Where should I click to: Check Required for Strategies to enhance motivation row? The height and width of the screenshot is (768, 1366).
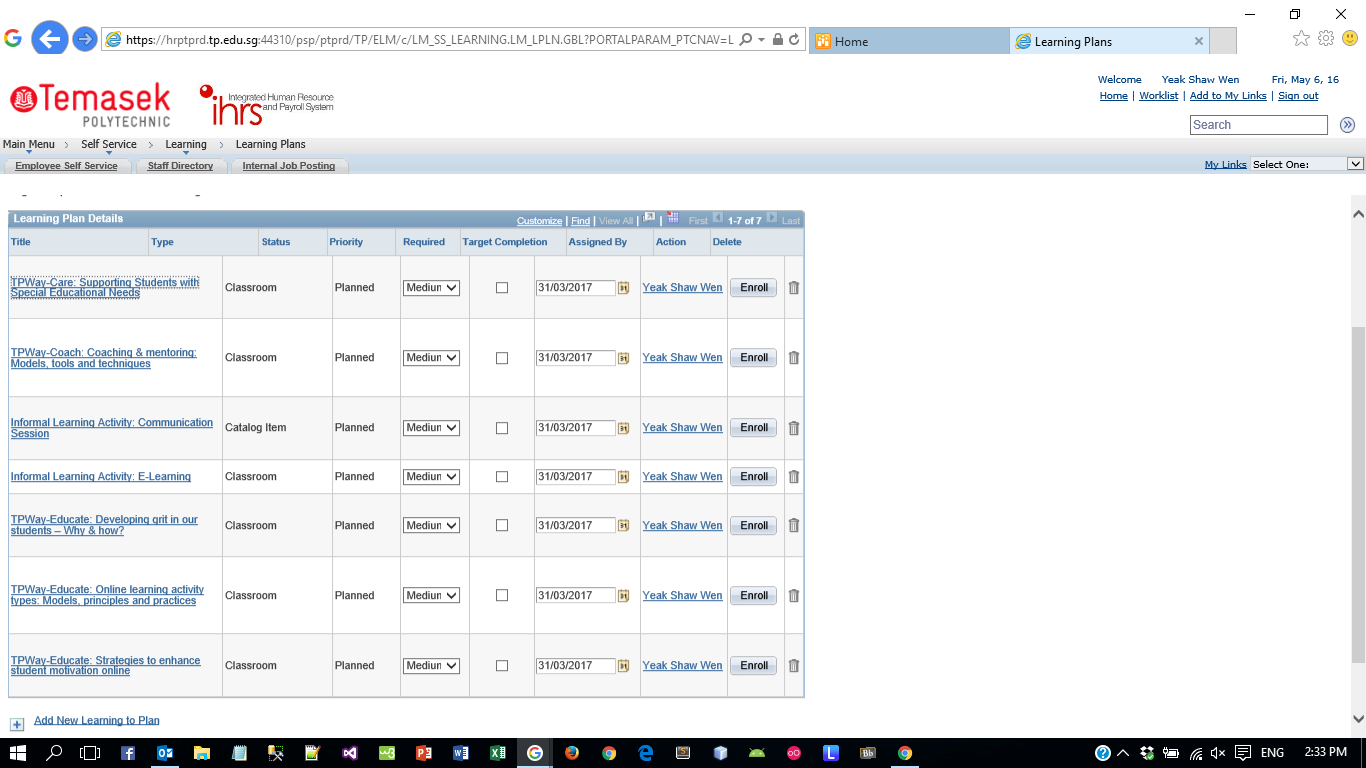[502, 666]
